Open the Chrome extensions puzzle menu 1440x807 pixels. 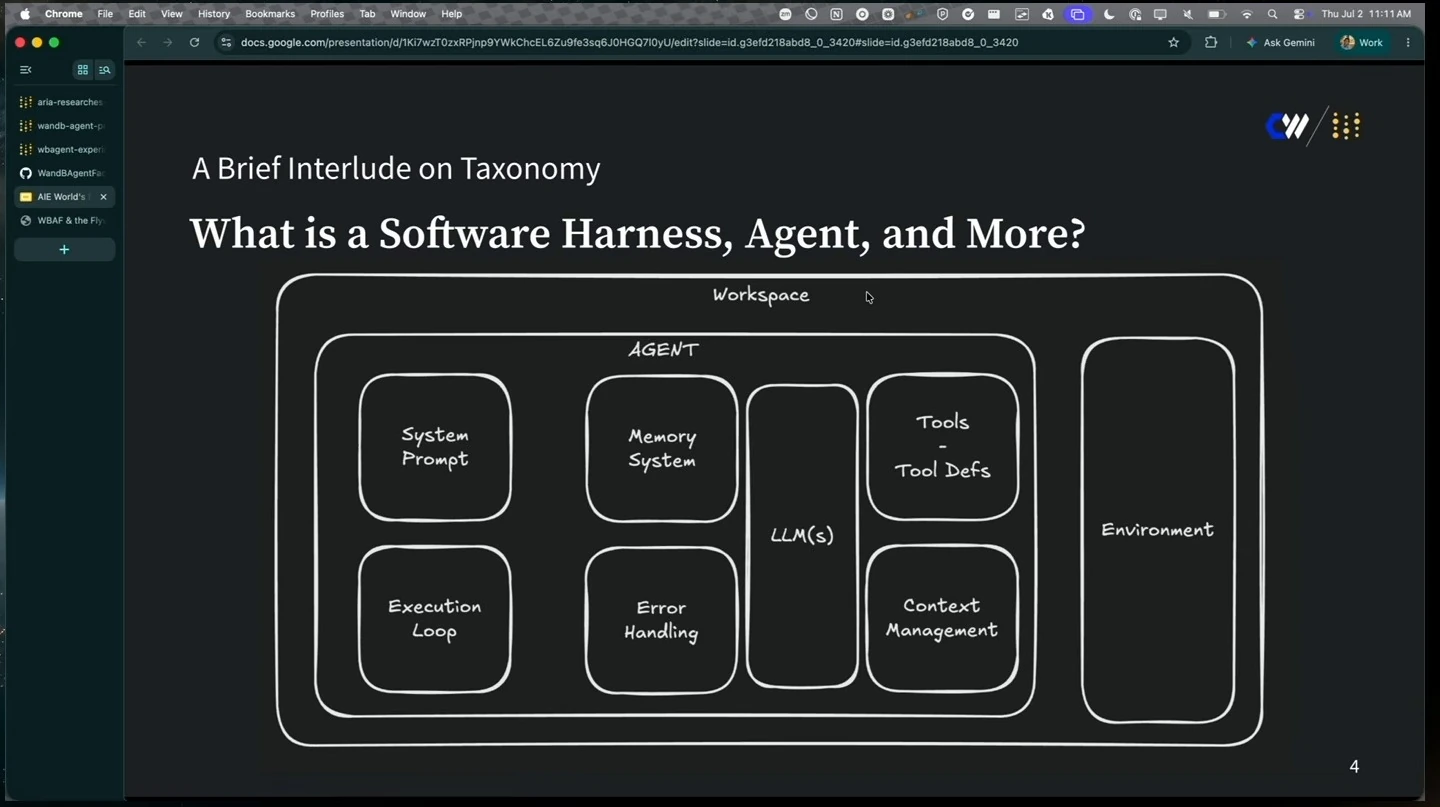[1211, 43]
